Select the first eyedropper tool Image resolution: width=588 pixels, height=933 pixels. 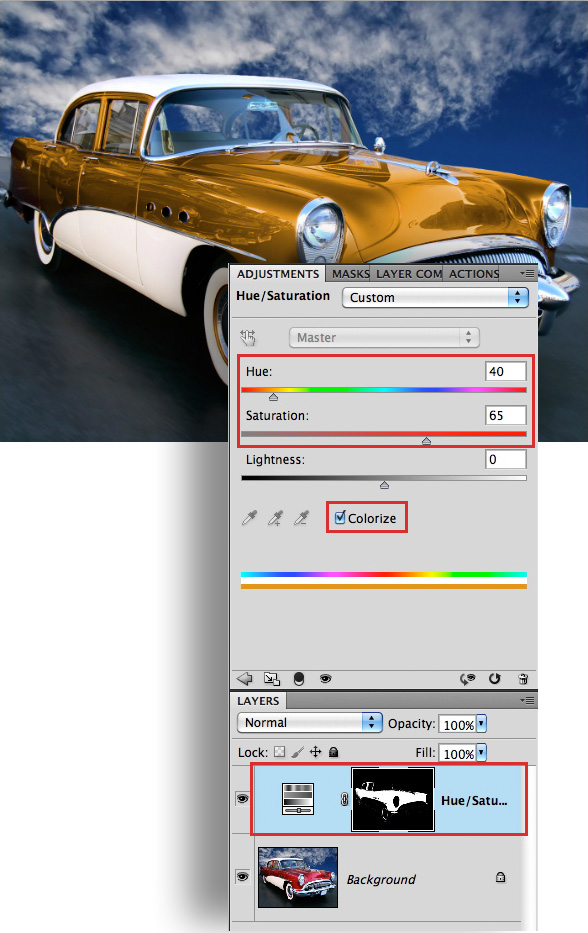pyautogui.click(x=249, y=518)
